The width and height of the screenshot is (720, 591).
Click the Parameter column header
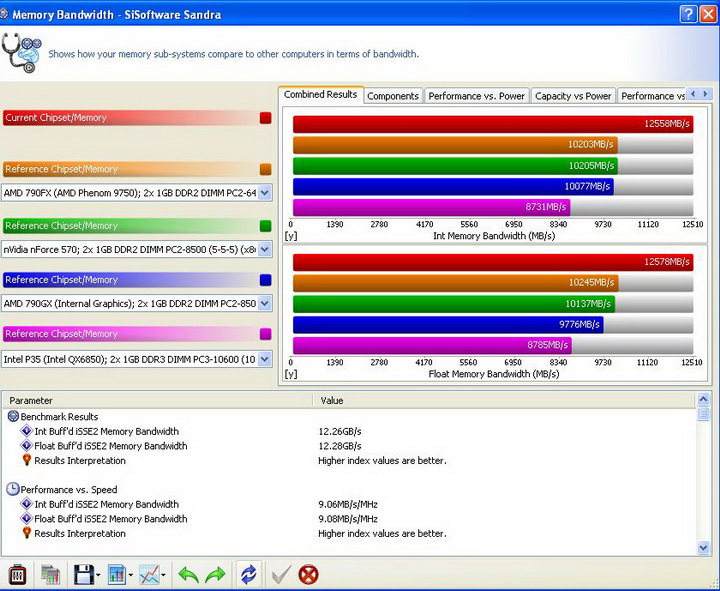(x=158, y=400)
